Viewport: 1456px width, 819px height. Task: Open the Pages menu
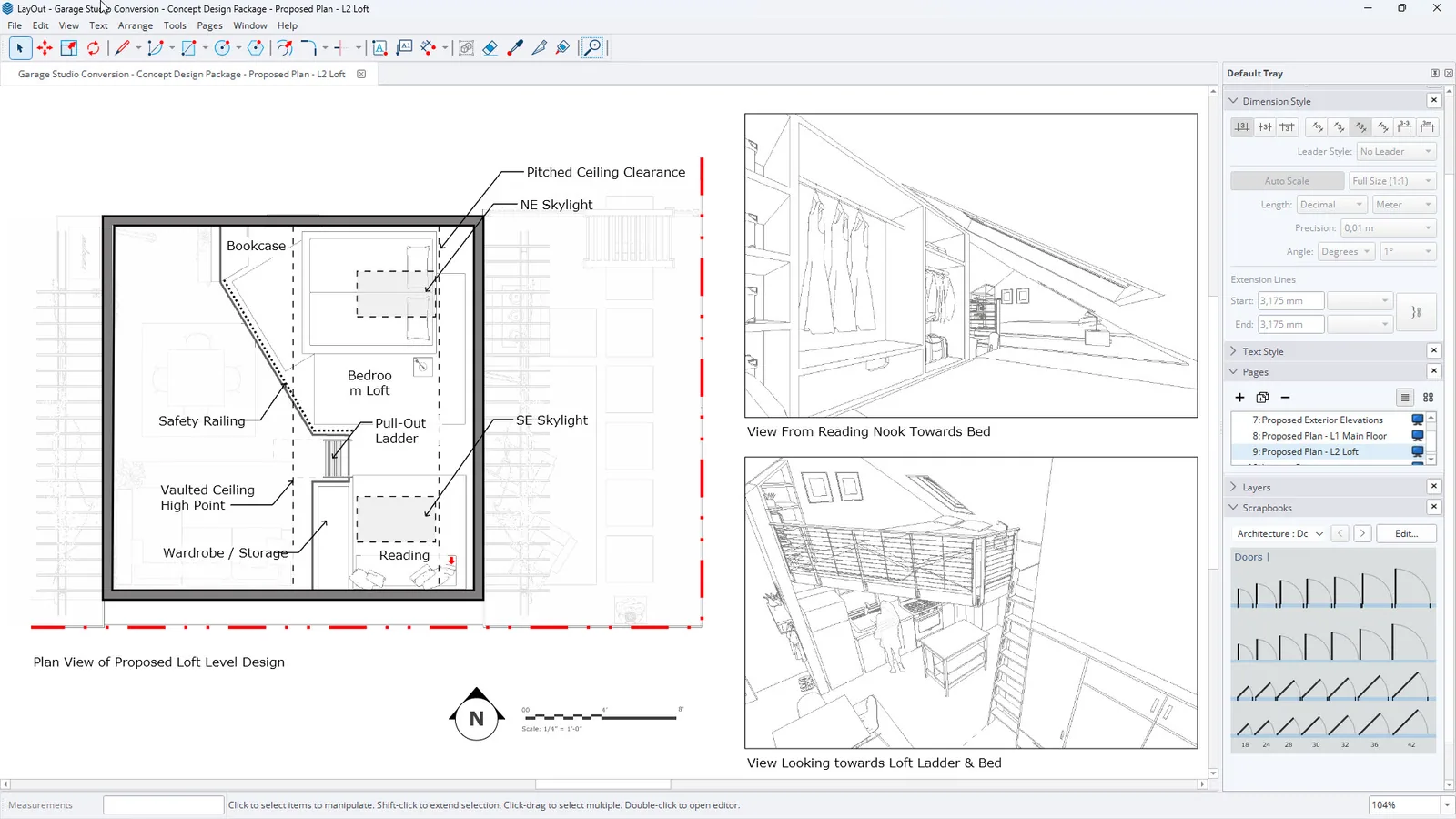[210, 25]
